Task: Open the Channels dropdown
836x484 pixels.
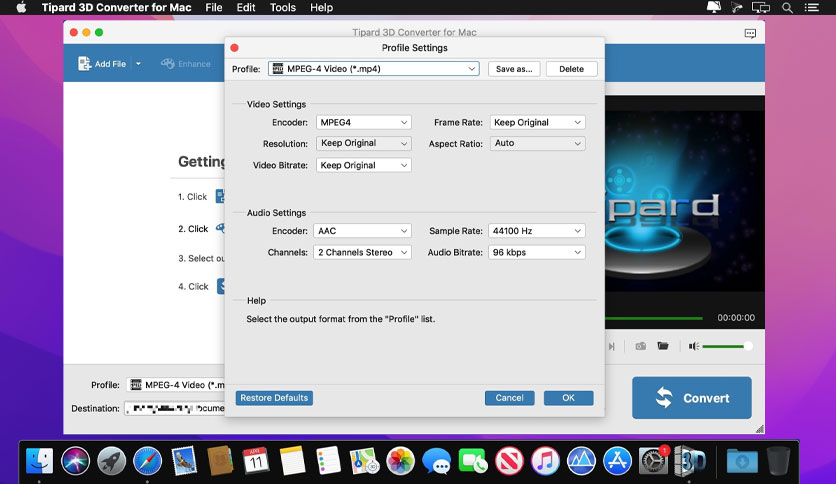Action: point(362,252)
